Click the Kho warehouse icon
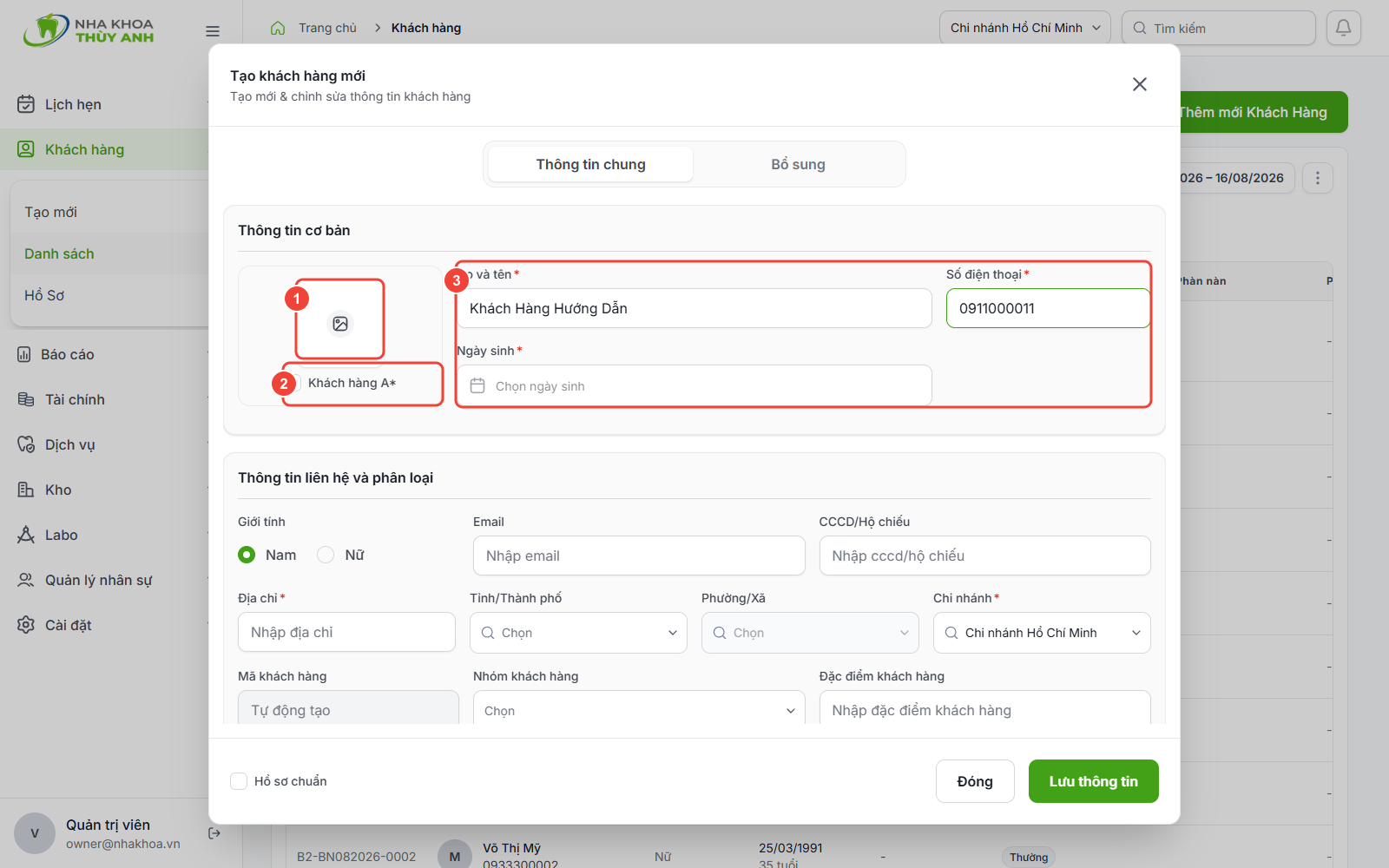The image size is (1389, 868). 26,490
